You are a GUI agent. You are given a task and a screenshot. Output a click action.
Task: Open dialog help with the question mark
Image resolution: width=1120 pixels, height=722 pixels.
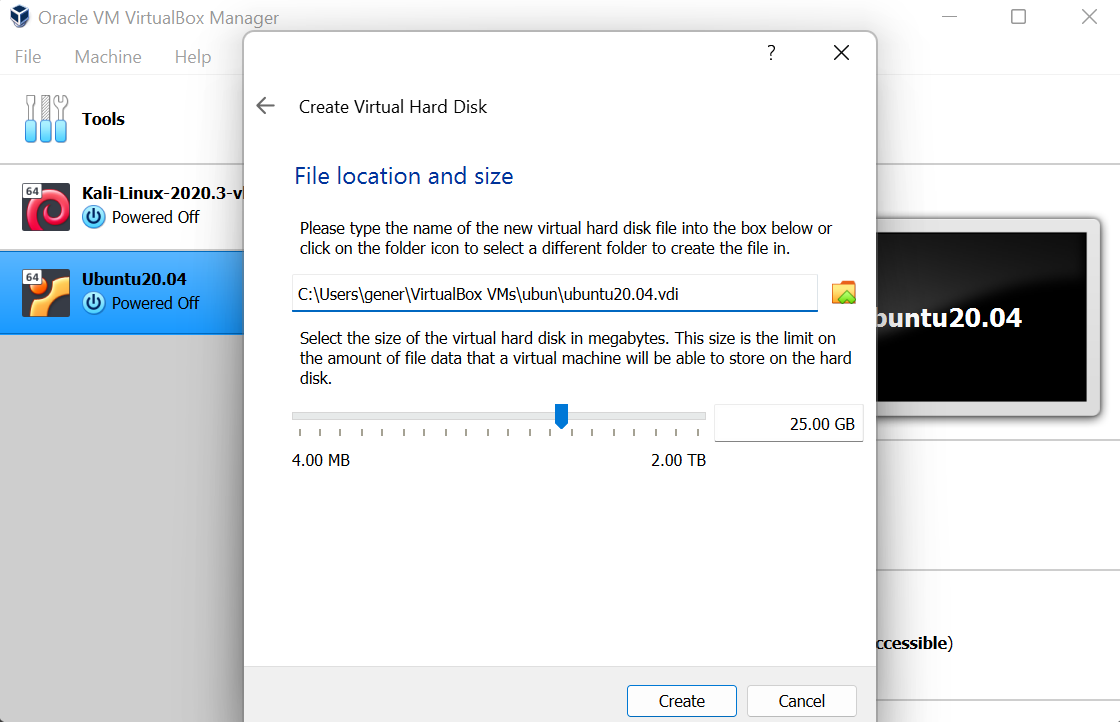771,53
